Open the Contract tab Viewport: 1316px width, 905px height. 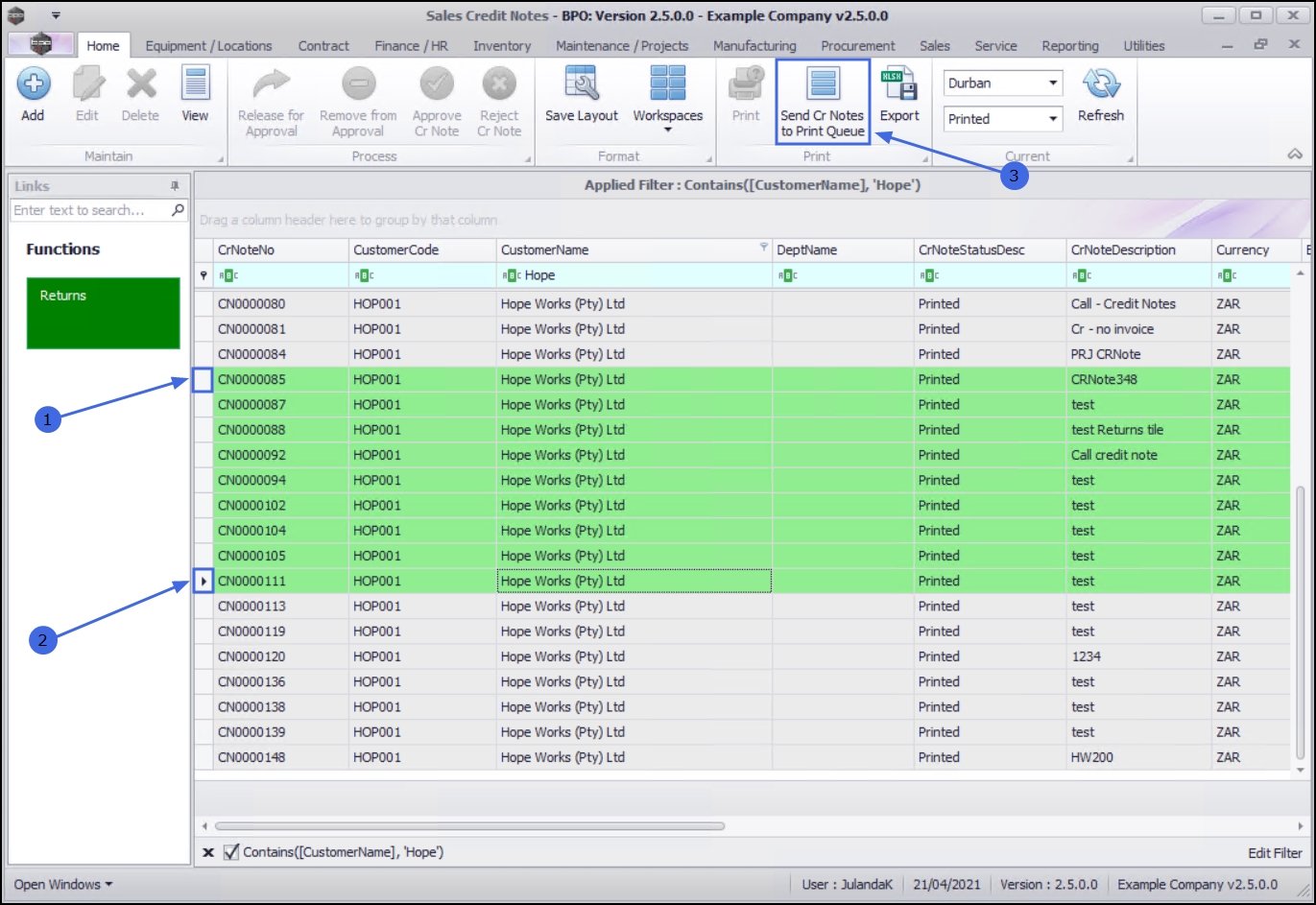(x=323, y=45)
